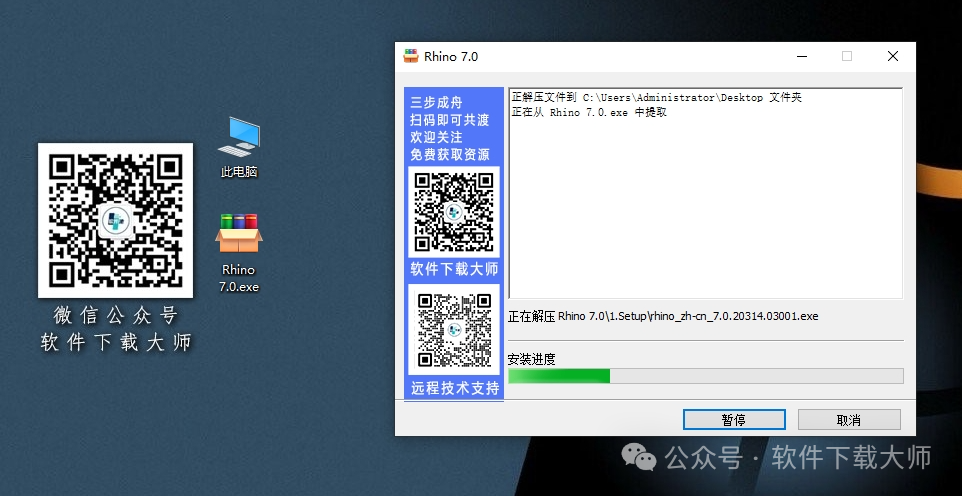Click the QR code above 远程技术支持
The width and height of the screenshot is (962, 496).
pos(454,330)
